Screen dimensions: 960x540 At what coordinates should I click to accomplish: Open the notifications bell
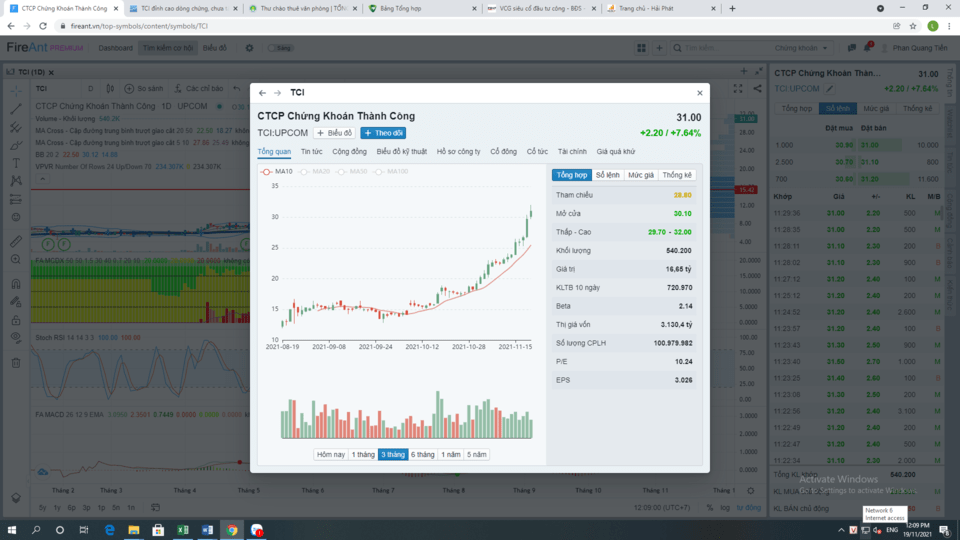tap(868, 48)
